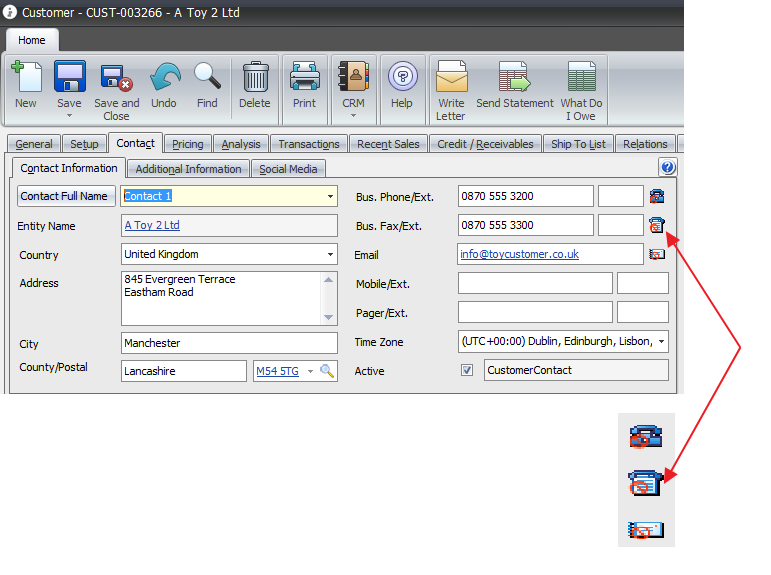Viewport: 771px width, 575px height.
Task: Click the Address box scroll down arrow
Action: coord(328,317)
